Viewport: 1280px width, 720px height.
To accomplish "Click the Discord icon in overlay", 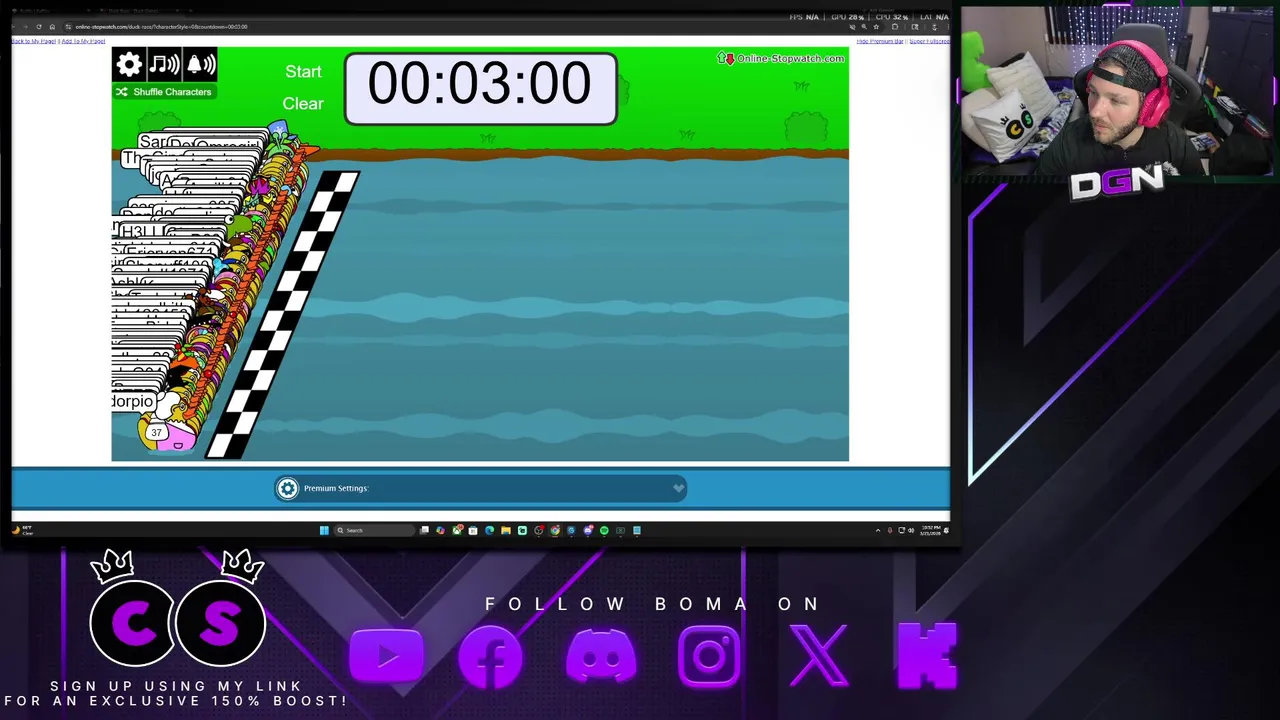I will pyautogui.click(x=601, y=657).
